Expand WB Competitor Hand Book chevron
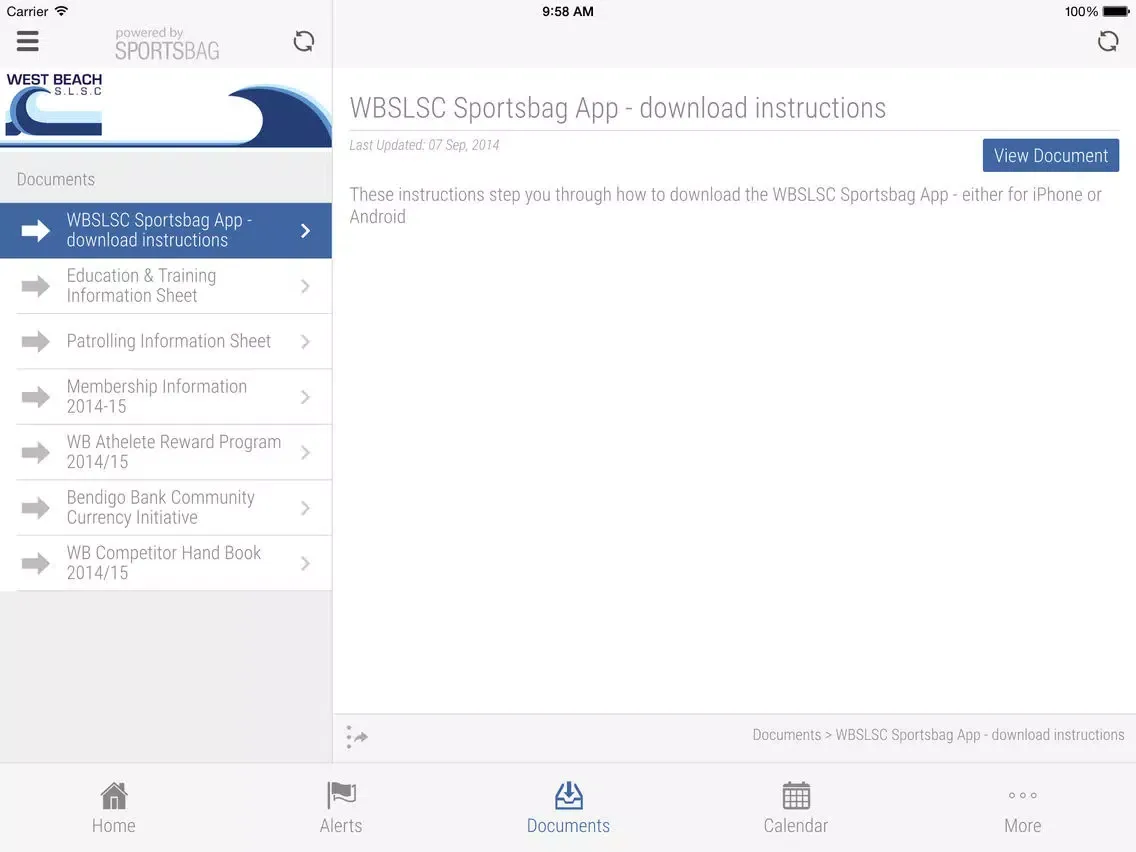The image size is (1136, 852). 305,564
